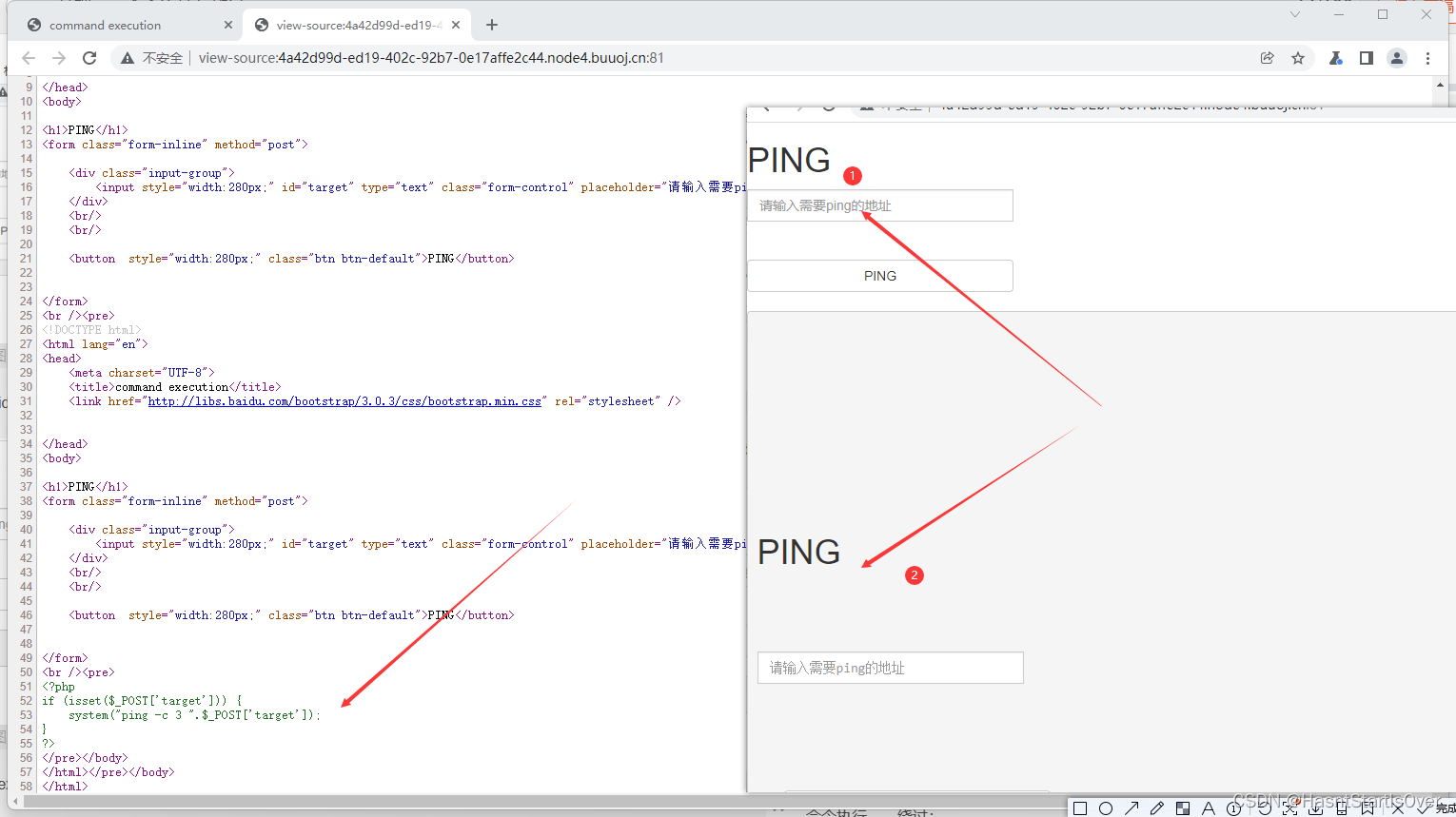Open the browser side panel

pos(1367,58)
